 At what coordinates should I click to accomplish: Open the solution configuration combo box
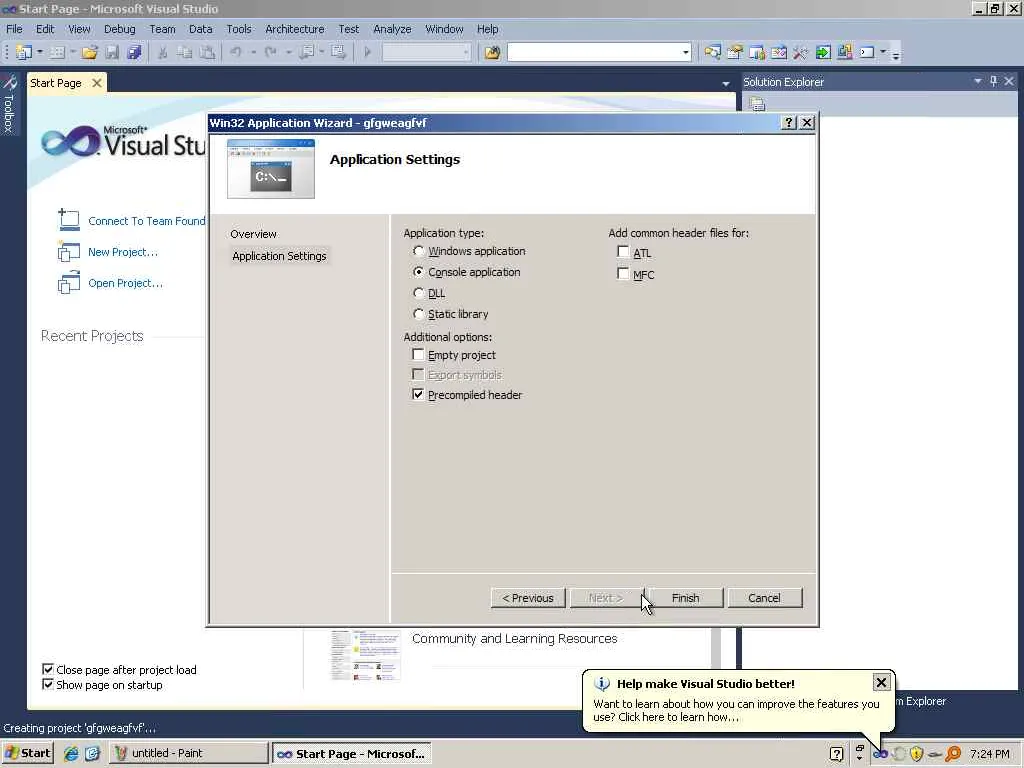pos(426,52)
